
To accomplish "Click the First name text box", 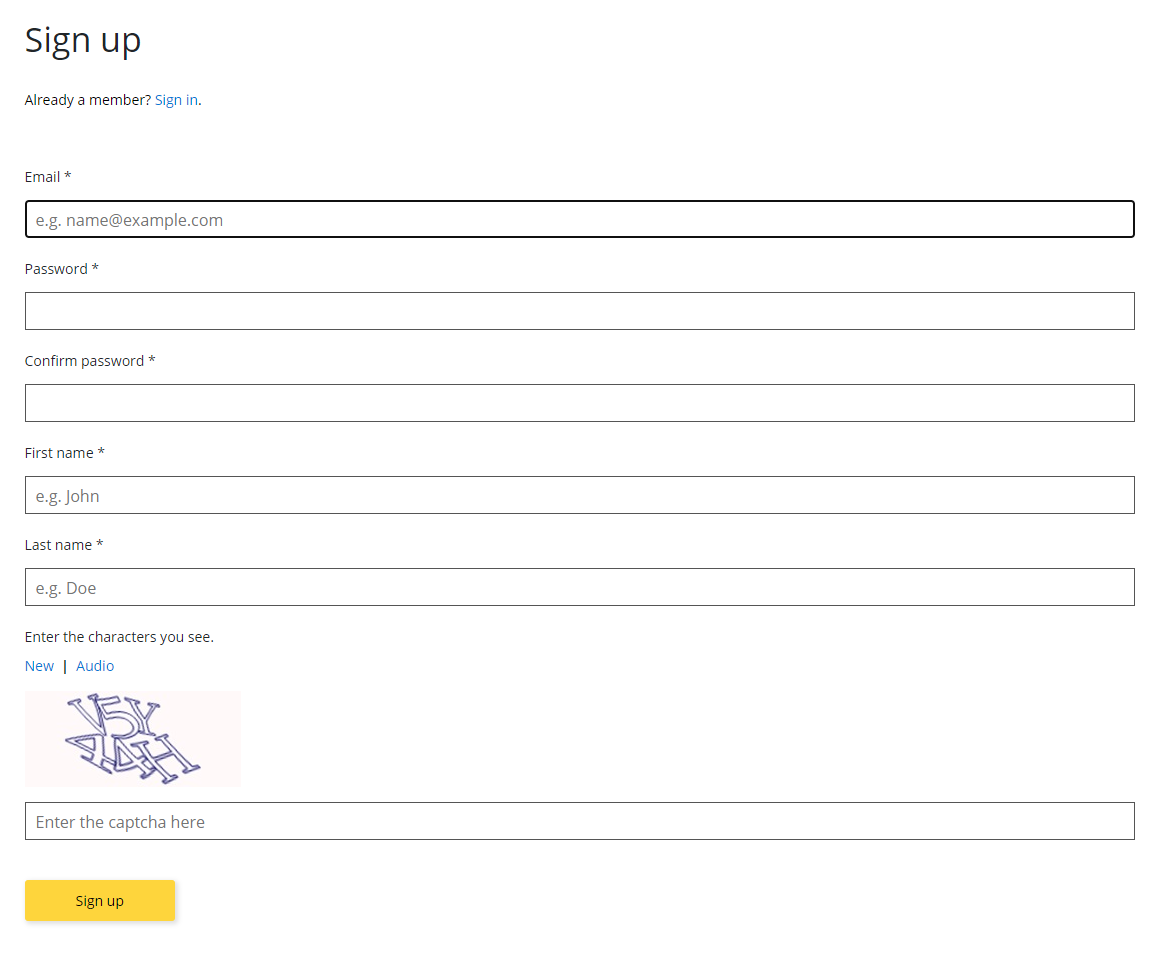I will click(x=579, y=495).
